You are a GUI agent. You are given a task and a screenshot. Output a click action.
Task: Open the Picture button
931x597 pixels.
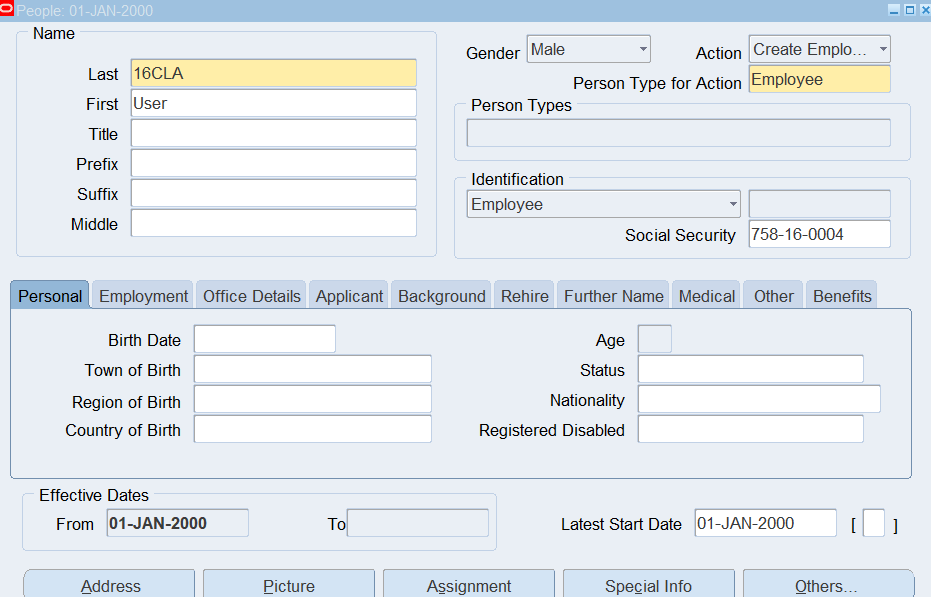tap(289, 585)
